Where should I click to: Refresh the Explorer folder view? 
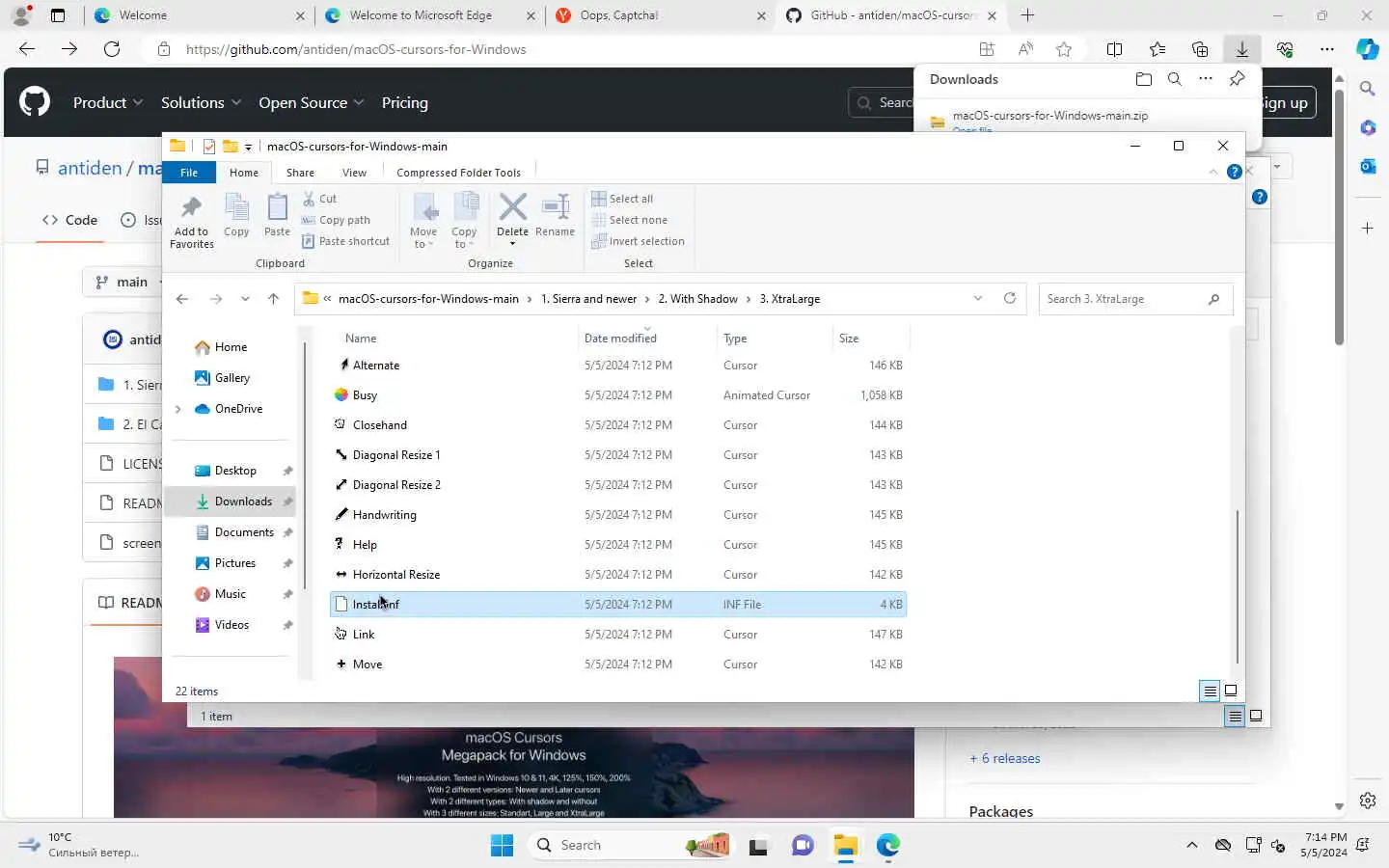(1010, 299)
